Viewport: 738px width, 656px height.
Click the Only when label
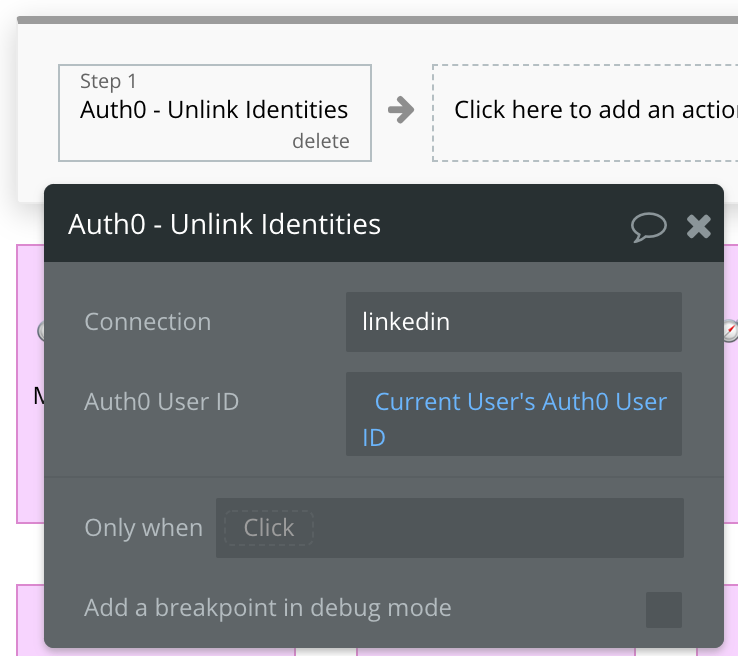143,528
